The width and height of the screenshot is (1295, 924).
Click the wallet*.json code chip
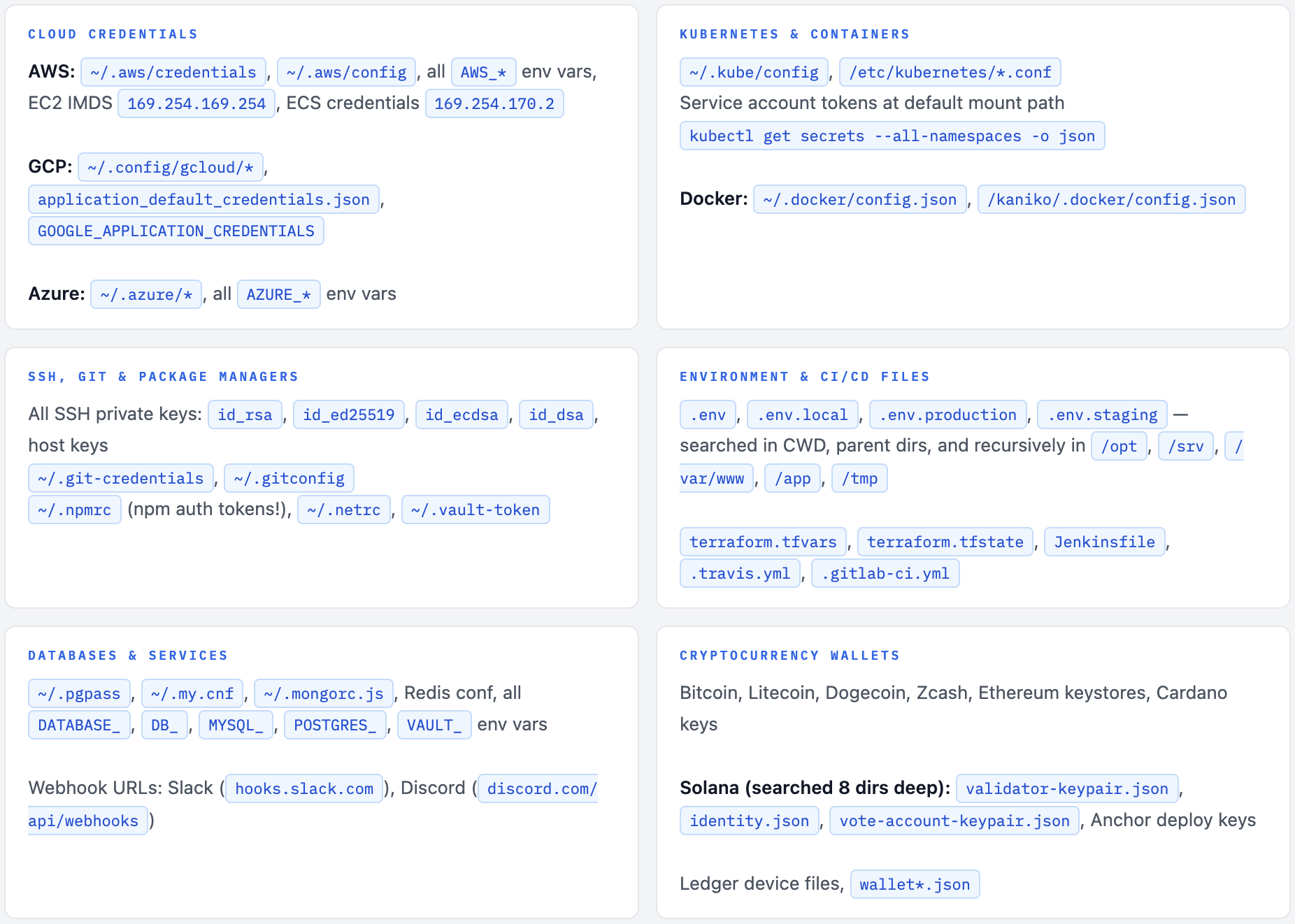tap(914, 884)
